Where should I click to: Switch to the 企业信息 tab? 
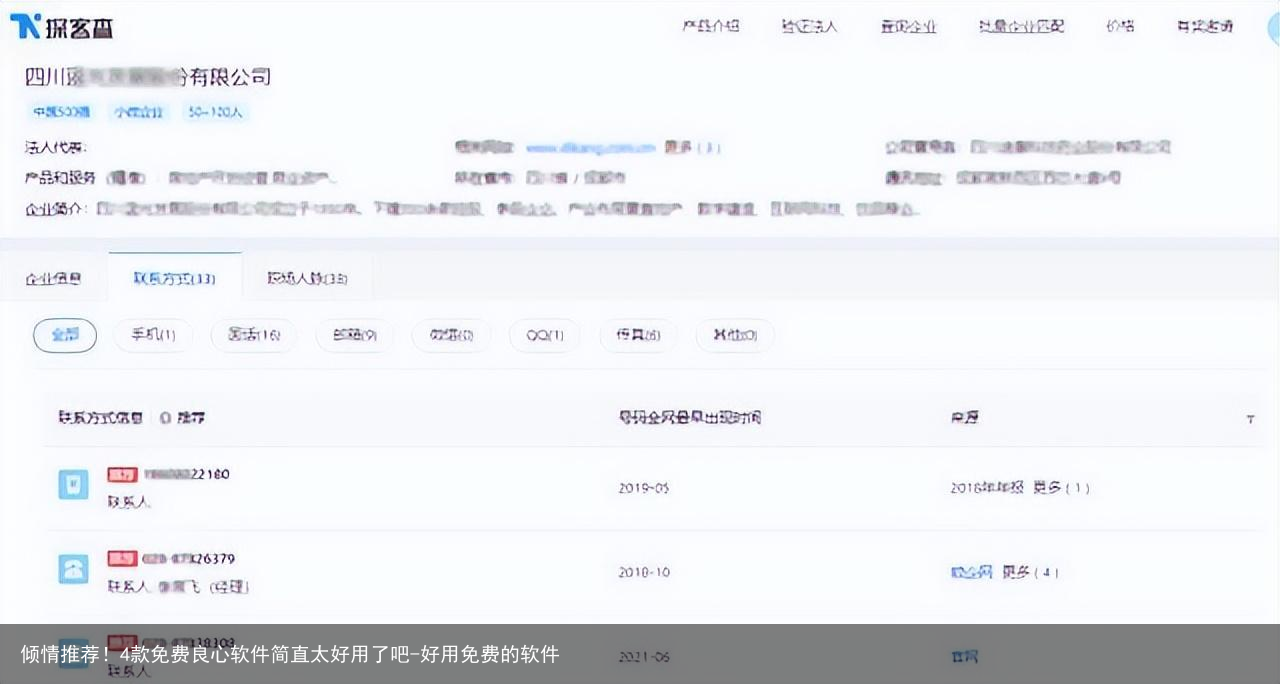tap(55, 279)
